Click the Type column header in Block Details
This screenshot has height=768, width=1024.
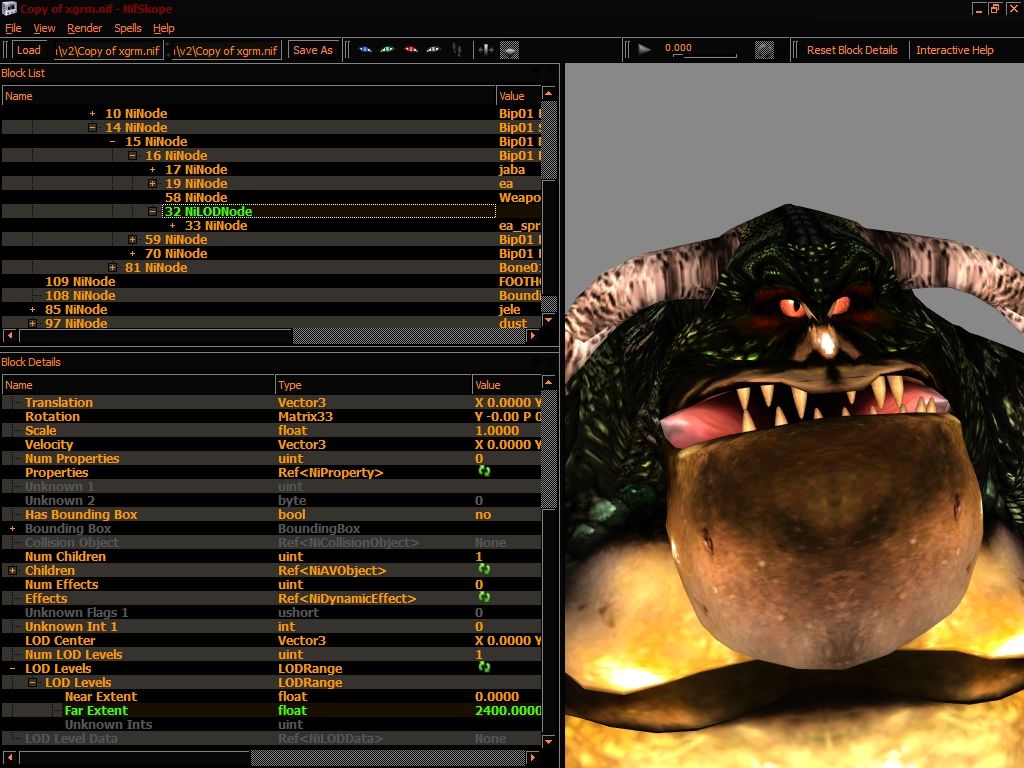tap(373, 385)
